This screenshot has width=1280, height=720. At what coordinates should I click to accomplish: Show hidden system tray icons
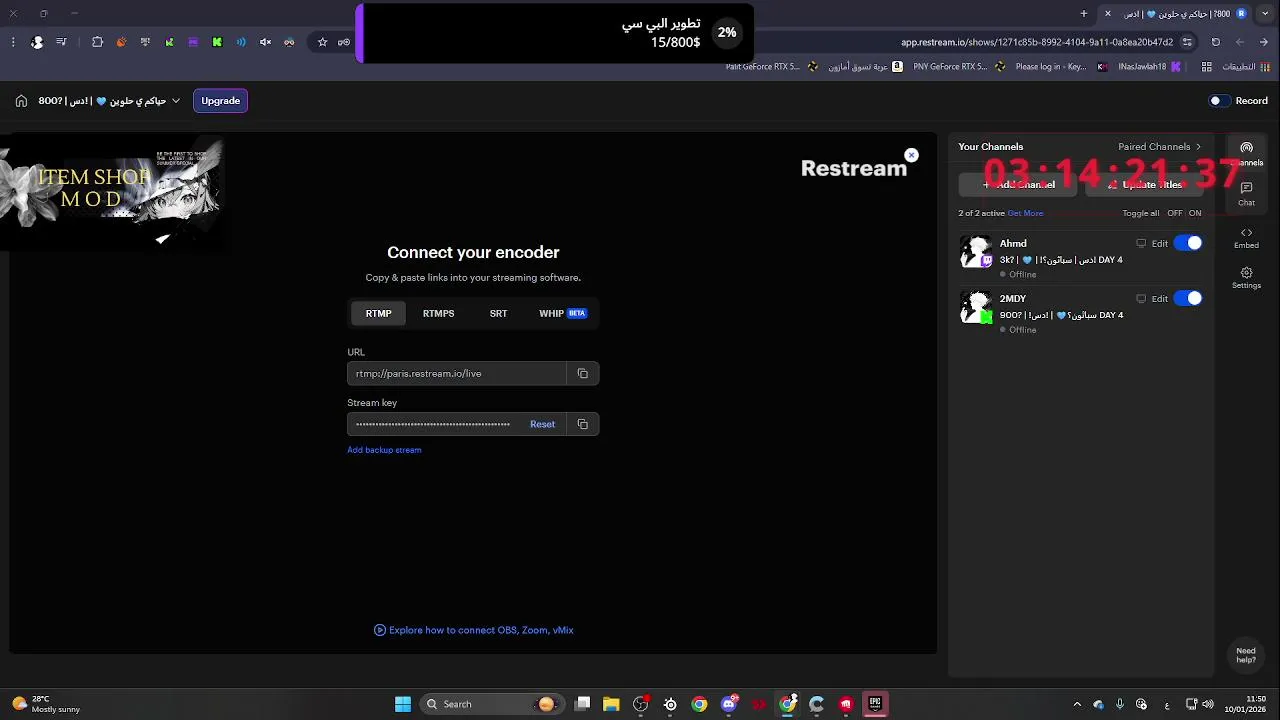click(x=1077, y=704)
